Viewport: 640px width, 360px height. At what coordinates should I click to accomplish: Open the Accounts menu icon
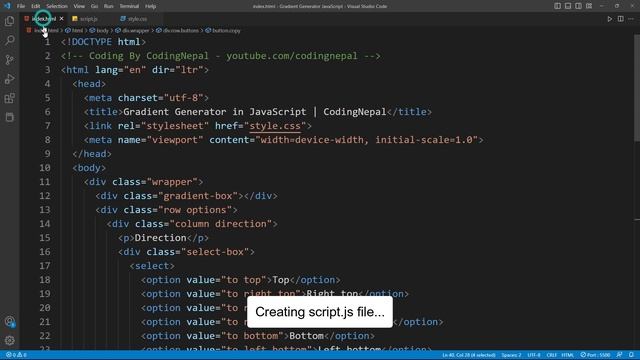[x=9, y=322]
